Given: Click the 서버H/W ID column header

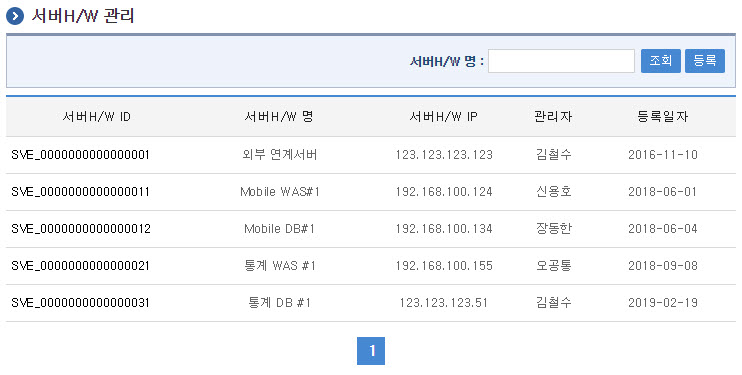Looking at the screenshot, I should pyautogui.click(x=97, y=116).
